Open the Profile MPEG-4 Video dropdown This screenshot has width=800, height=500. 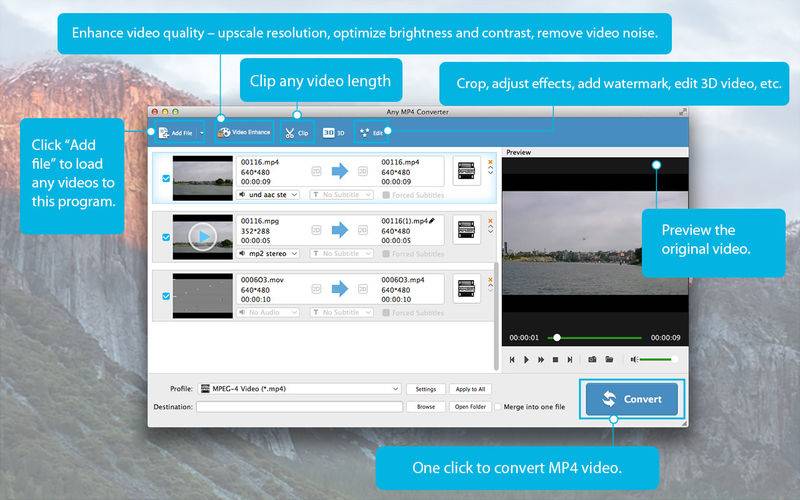pos(300,388)
